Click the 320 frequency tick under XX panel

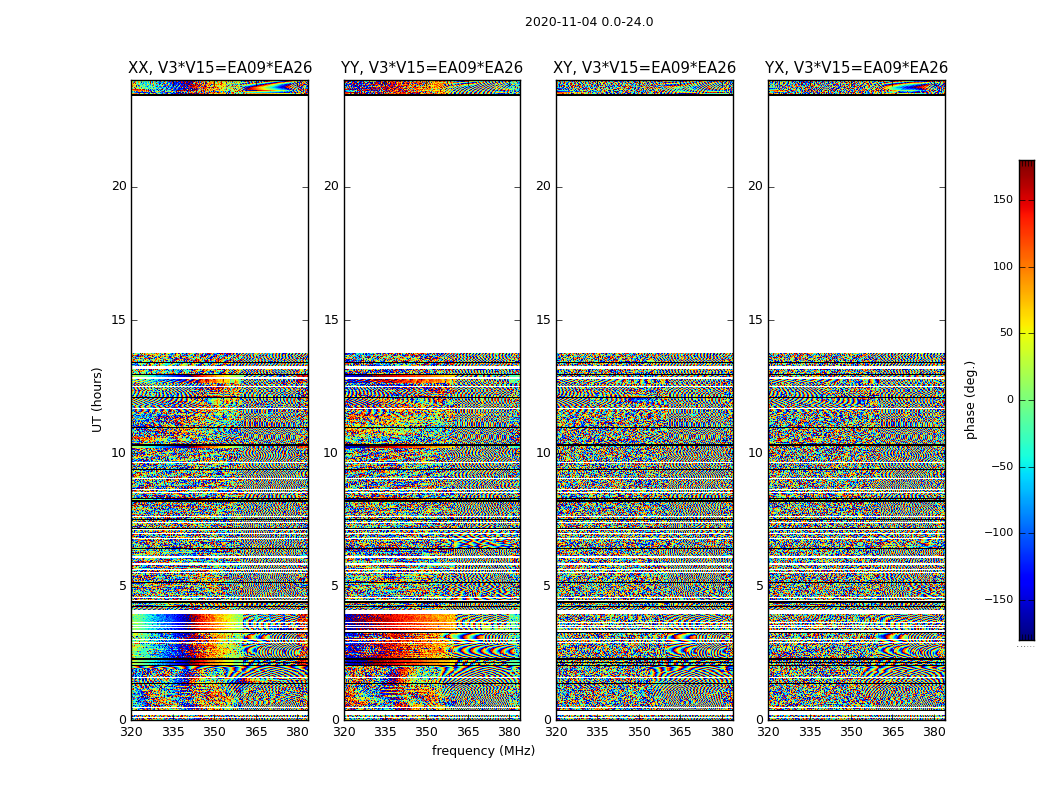click(131, 732)
